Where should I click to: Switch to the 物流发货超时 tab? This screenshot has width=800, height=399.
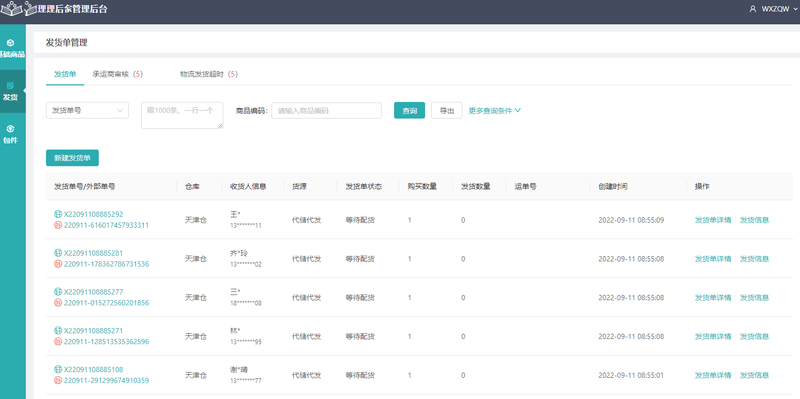pyautogui.click(x=209, y=74)
